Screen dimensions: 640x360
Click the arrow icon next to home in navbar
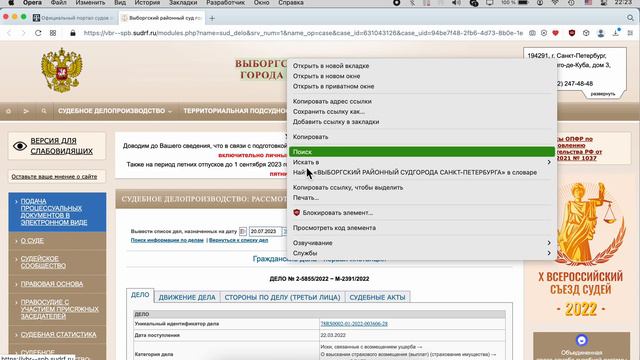[26, 111]
